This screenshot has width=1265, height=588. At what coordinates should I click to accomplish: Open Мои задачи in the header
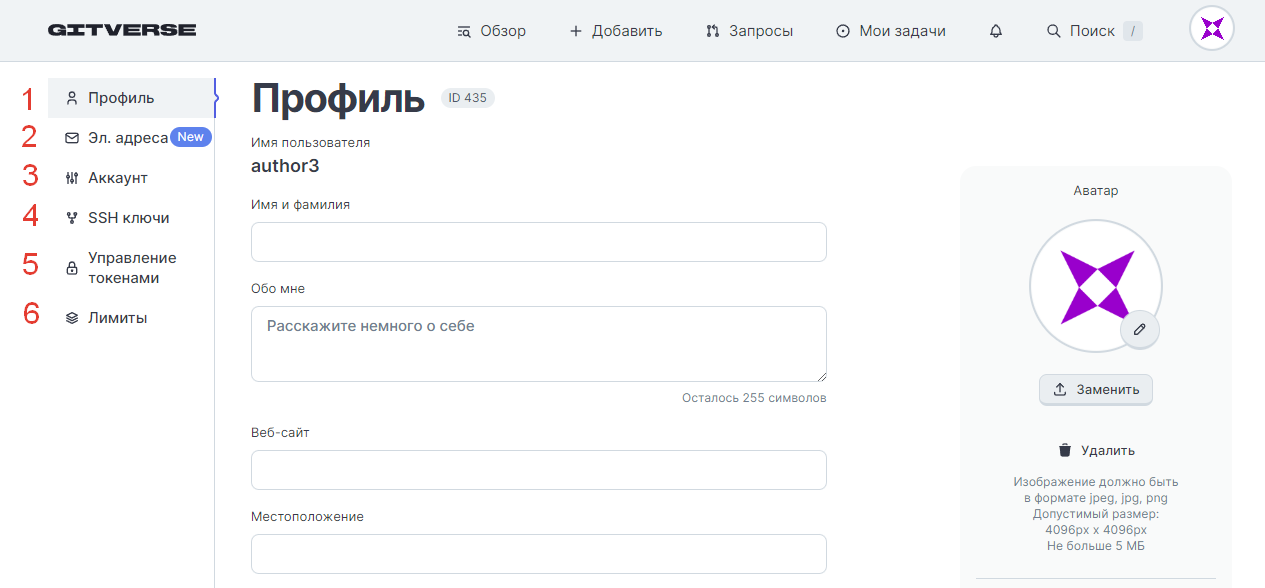click(x=891, y=31)
